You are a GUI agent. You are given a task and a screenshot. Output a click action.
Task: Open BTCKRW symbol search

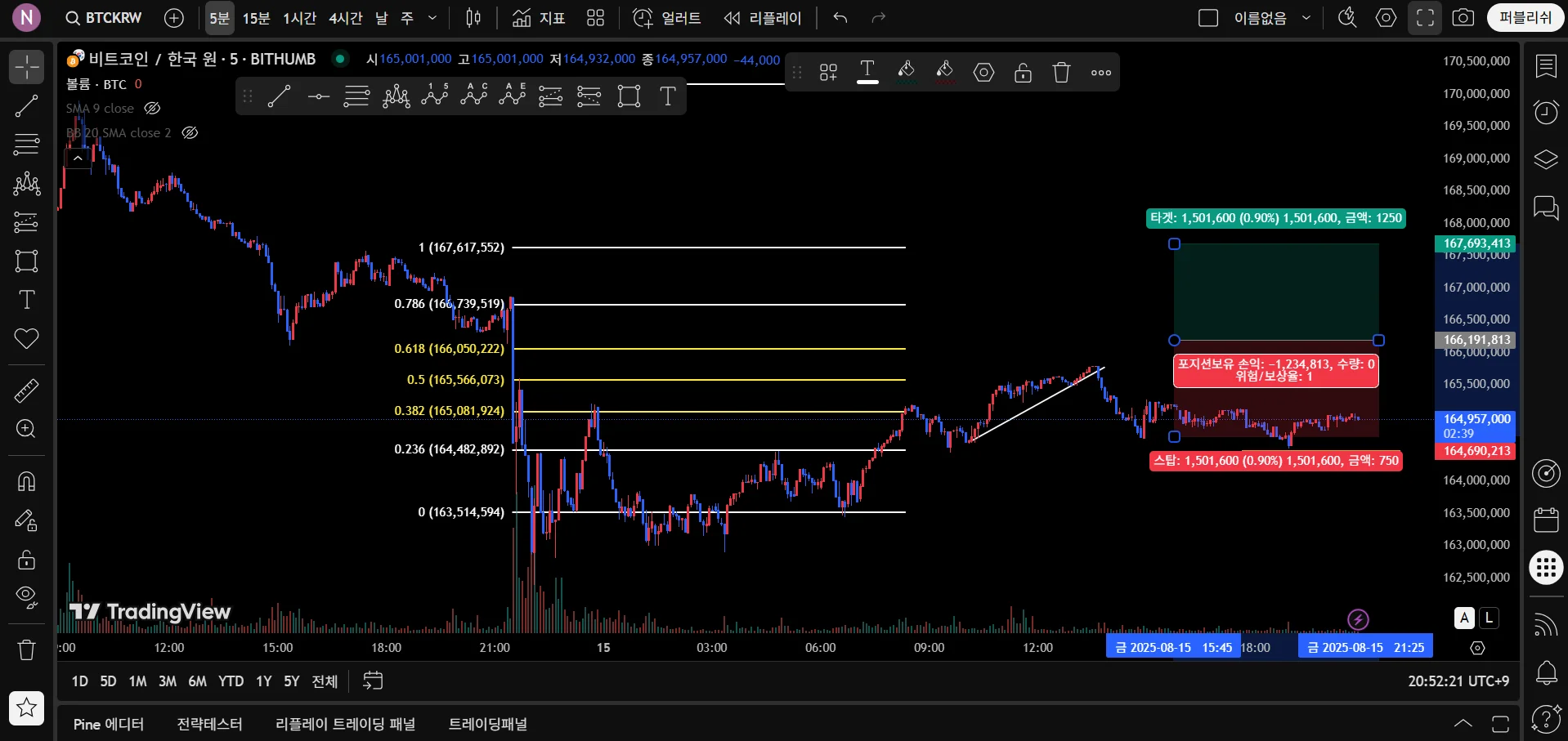click(104, 18)
